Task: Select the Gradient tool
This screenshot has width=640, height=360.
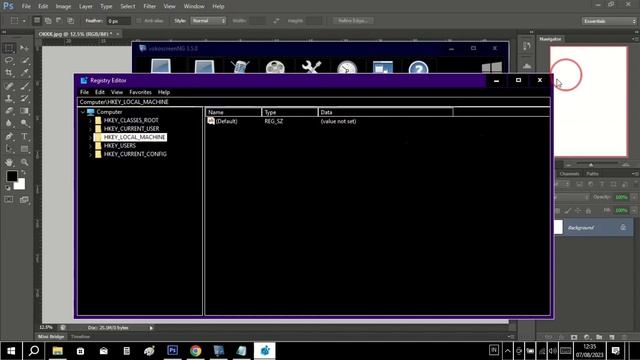Action: pyautogui.click(x=24, y=111)
